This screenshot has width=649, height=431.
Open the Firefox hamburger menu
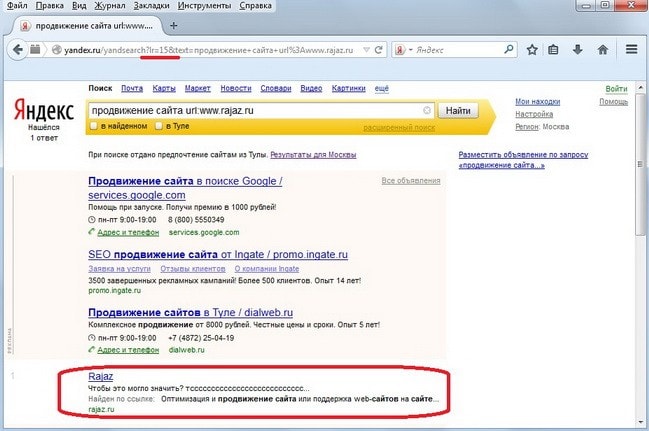(x=631, y=48)
